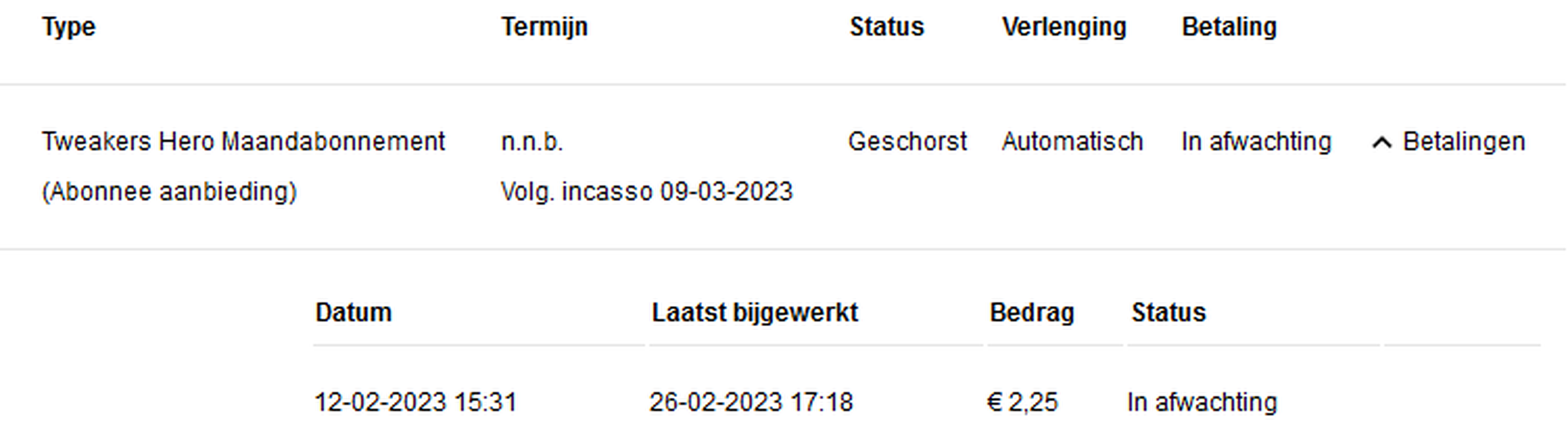Click the Laatst bijgewerkt column header
Image resolution: width=1568 pixels, height=436 pixels.
point(755,312)
